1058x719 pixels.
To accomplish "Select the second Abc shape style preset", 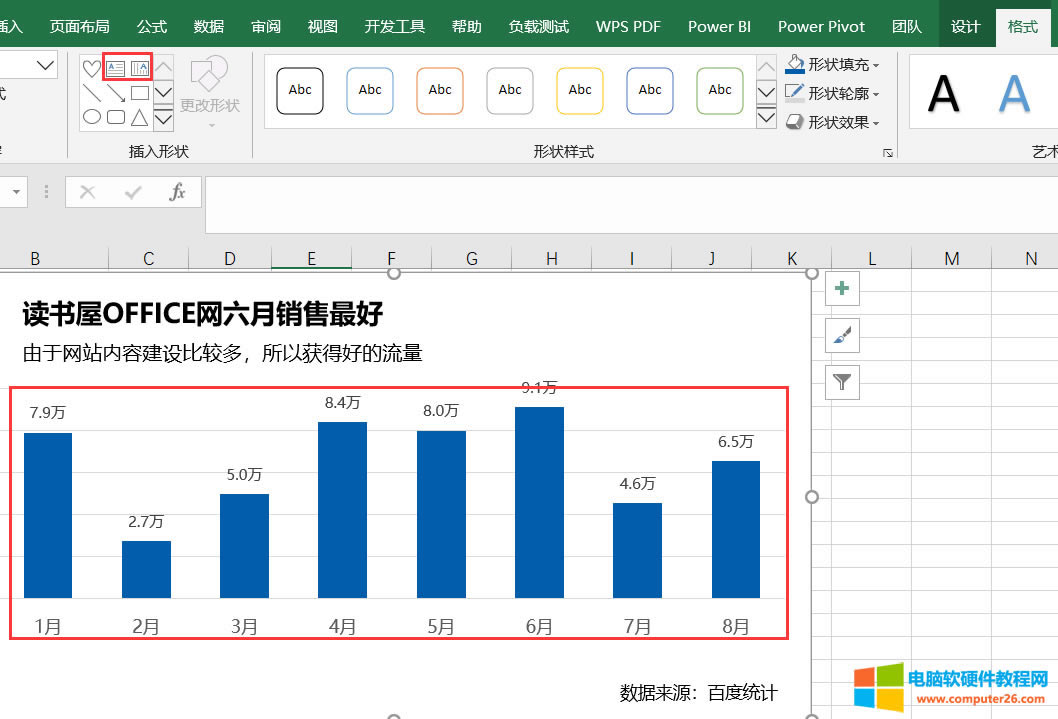I will [x=370, y=90].
